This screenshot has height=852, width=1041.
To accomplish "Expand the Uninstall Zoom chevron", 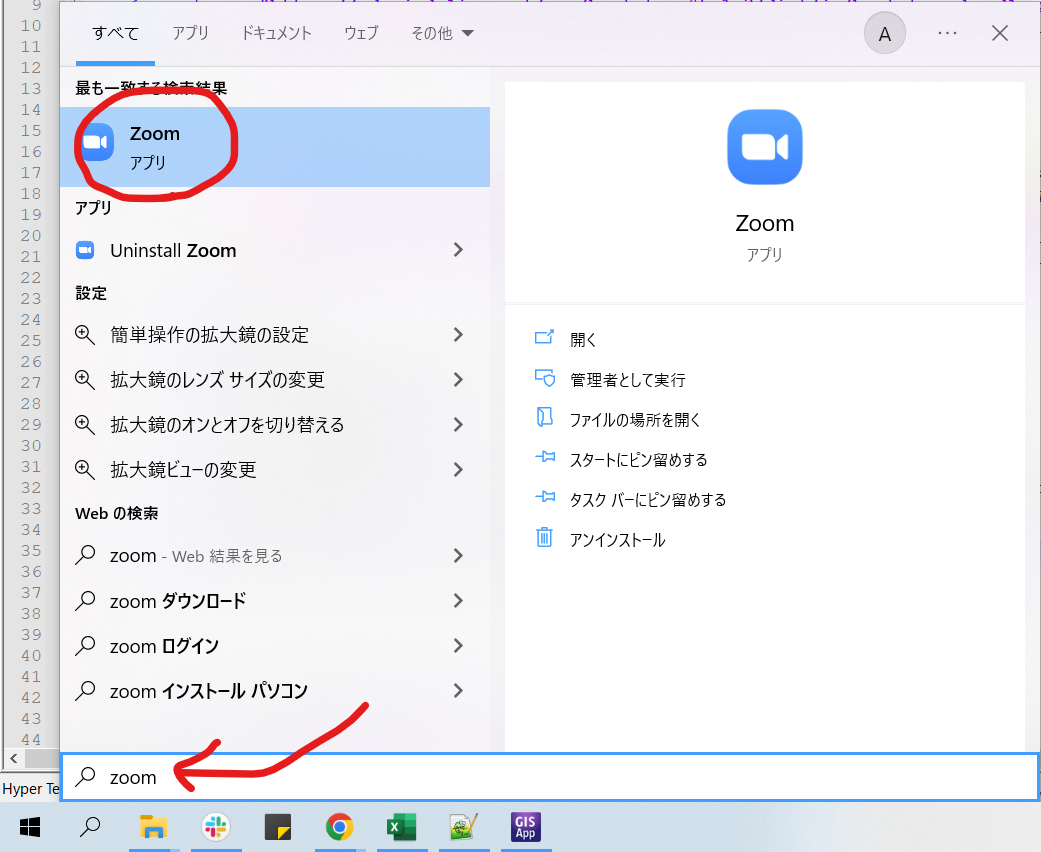I will point(458,250).
